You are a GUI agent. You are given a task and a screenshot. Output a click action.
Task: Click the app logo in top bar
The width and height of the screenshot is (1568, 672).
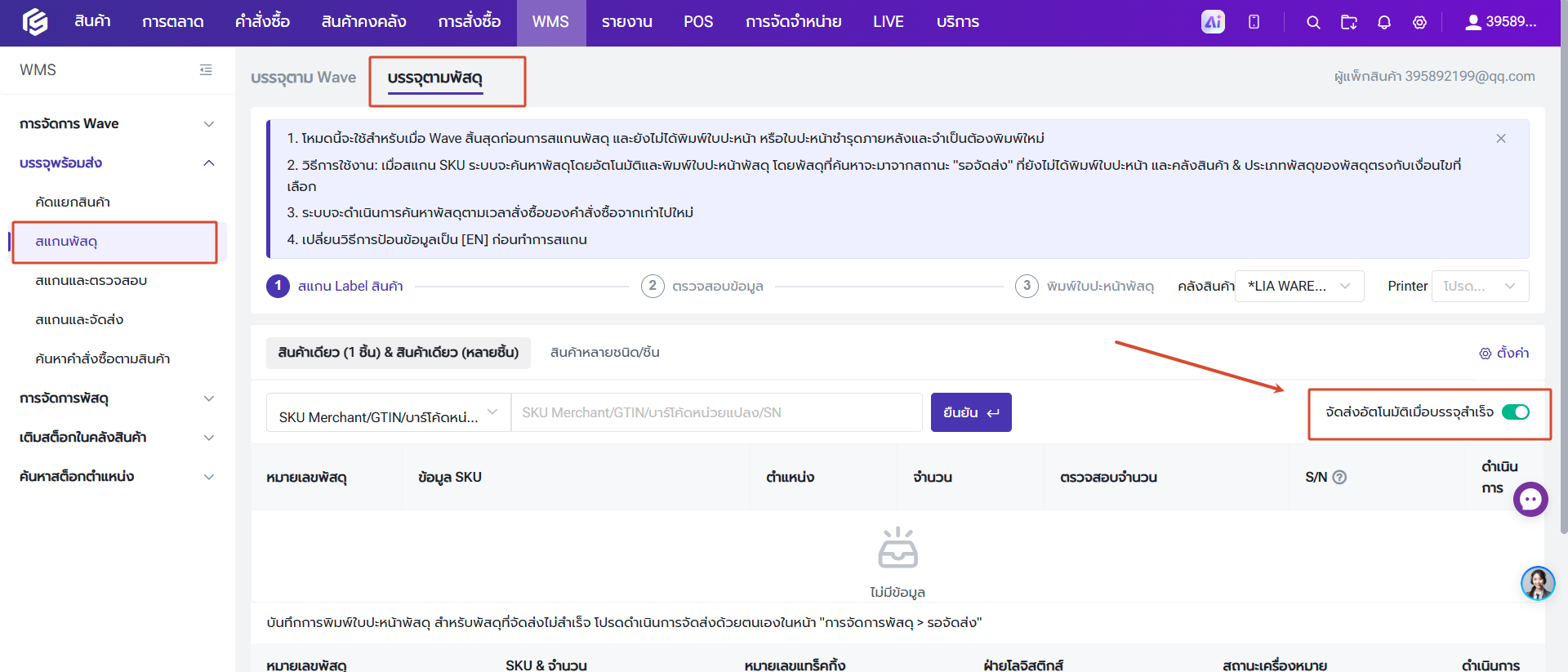(x=34, y=22)
